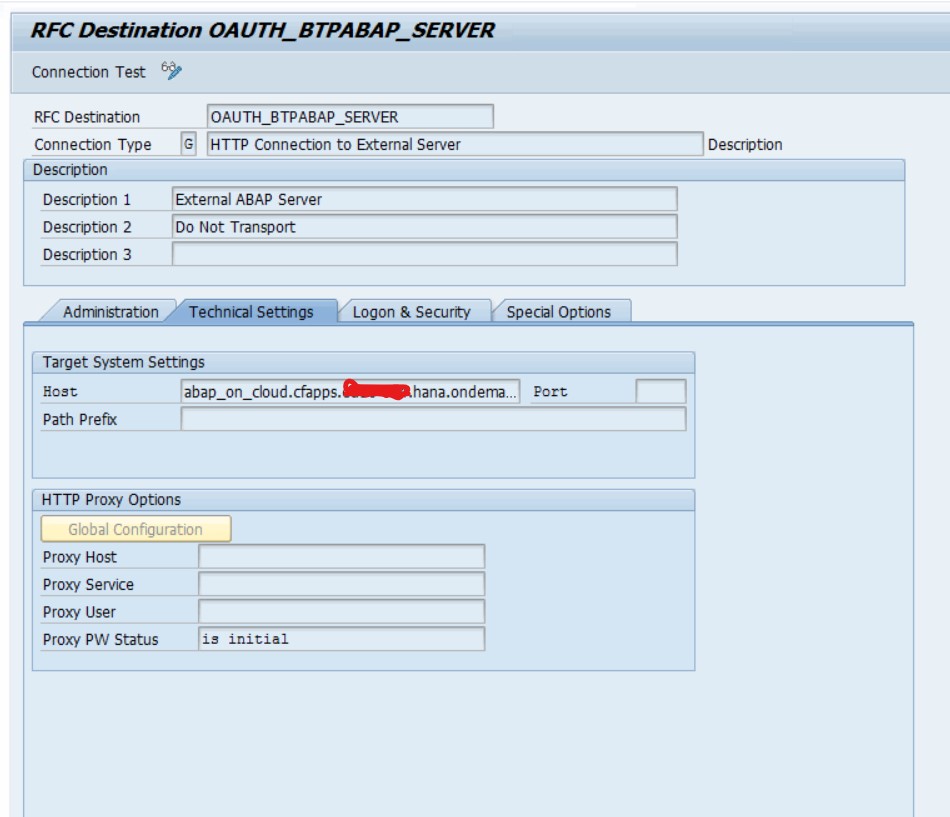Select the Special Options tab

pos(559,312)
